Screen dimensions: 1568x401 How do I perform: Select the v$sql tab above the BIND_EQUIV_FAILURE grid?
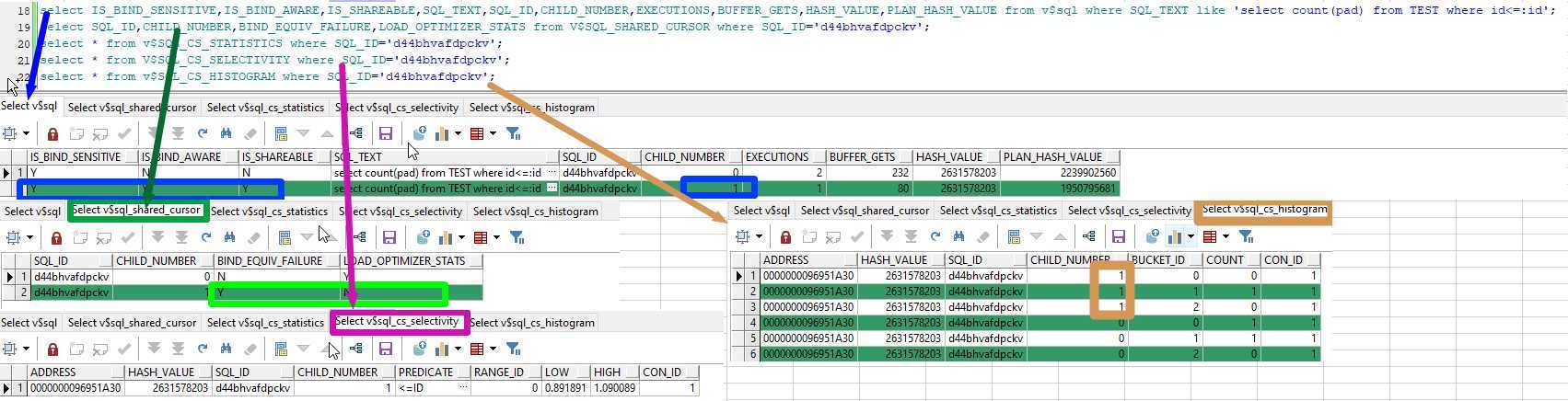point(32,212)
